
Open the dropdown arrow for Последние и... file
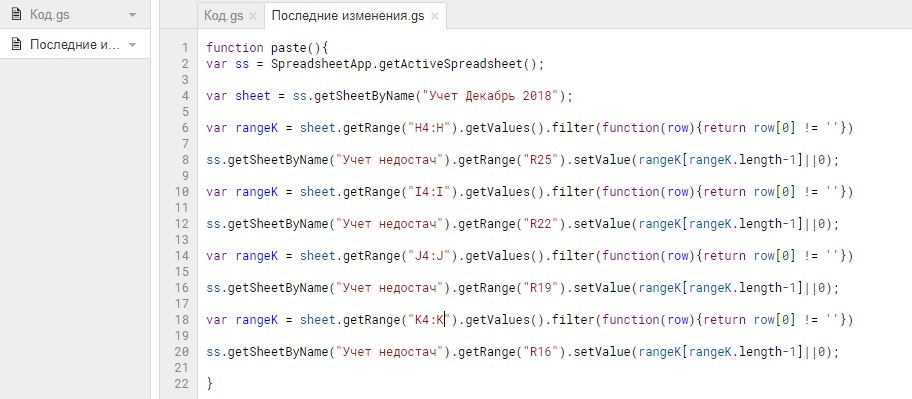(x=133, y=45)
